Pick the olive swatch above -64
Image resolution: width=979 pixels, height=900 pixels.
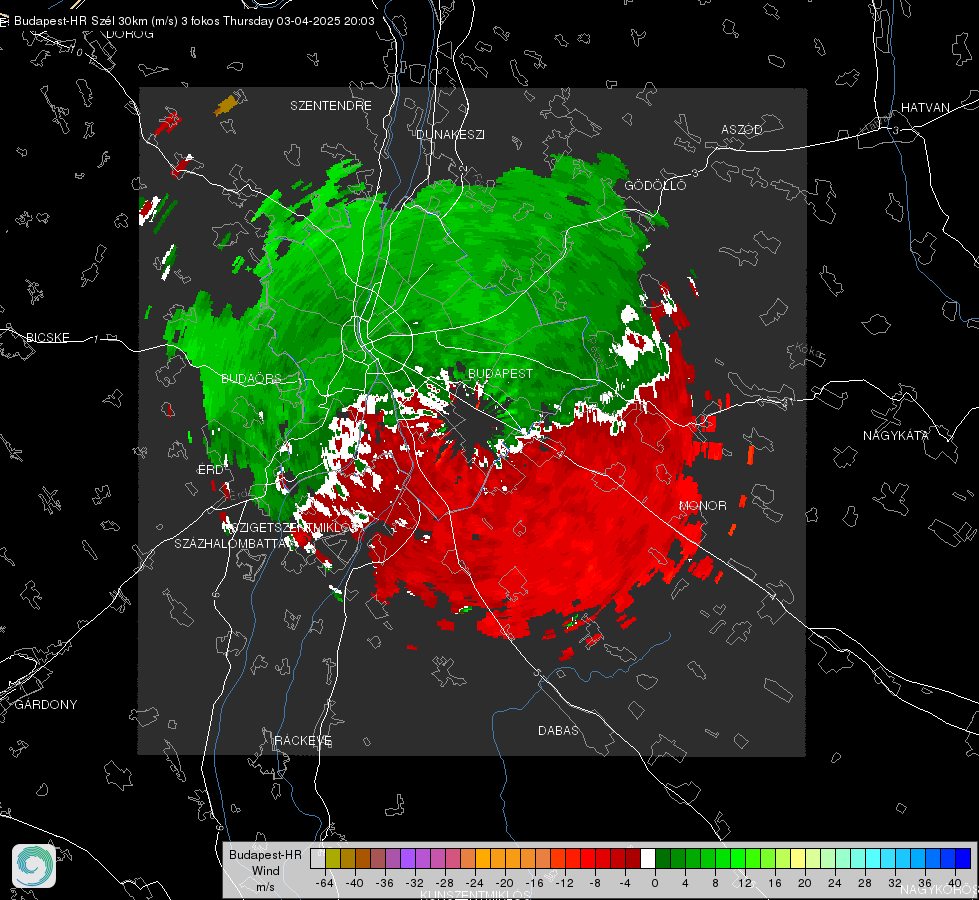(332, 858)
